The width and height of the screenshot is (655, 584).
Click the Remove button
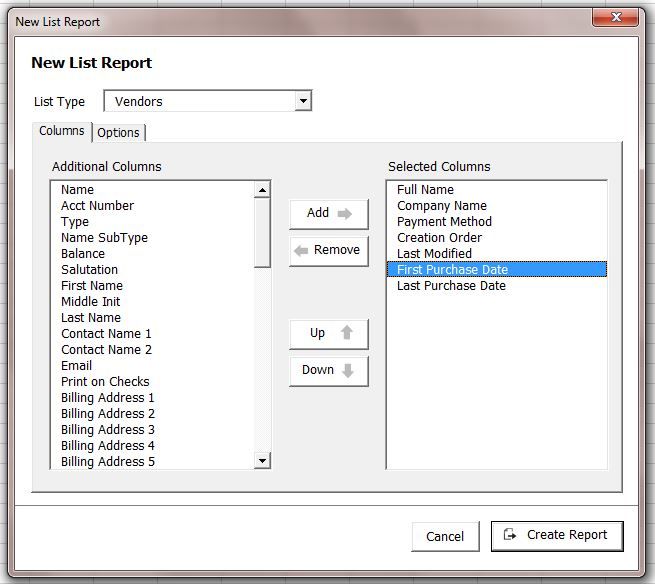pyautogui.click(x=329, y=251)
